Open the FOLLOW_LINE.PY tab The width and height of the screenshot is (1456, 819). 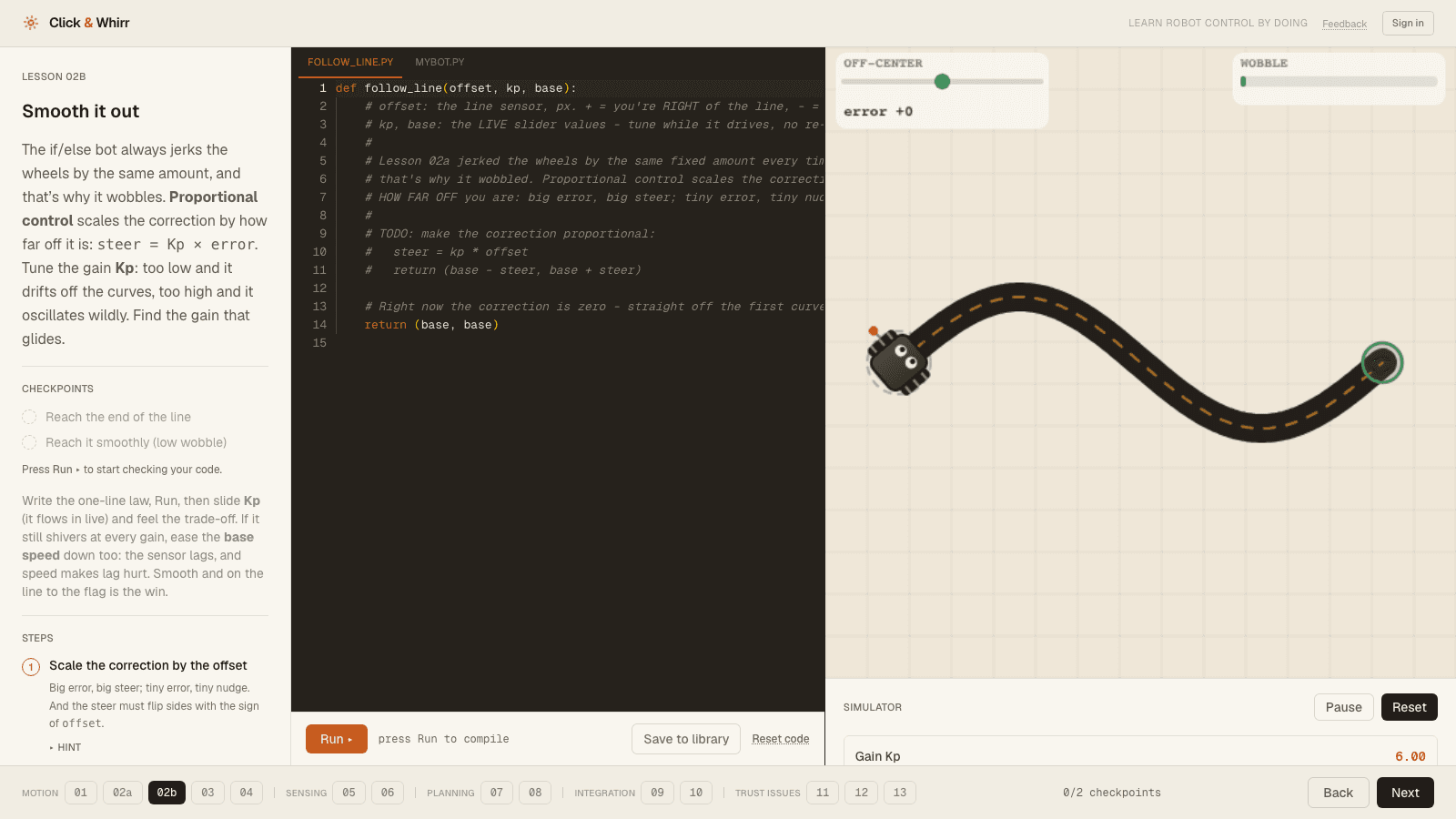[350, 62]
